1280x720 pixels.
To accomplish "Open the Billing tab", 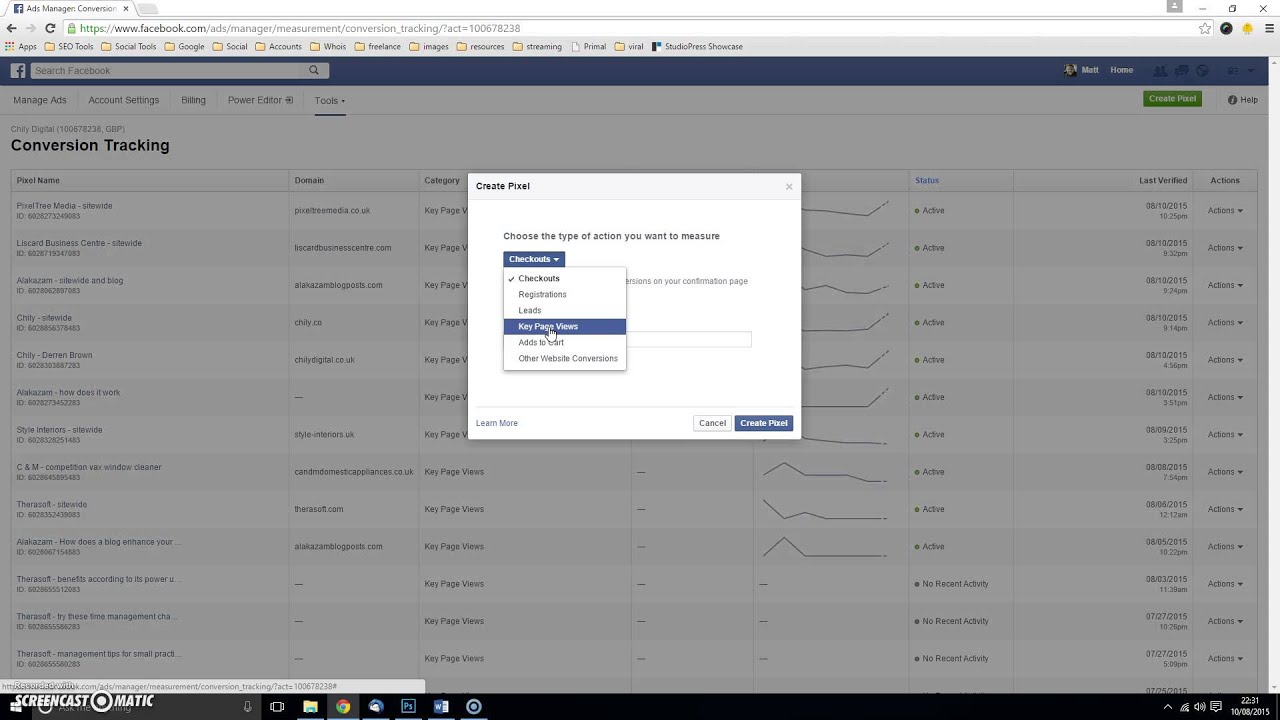I will [x=193, y=100].
